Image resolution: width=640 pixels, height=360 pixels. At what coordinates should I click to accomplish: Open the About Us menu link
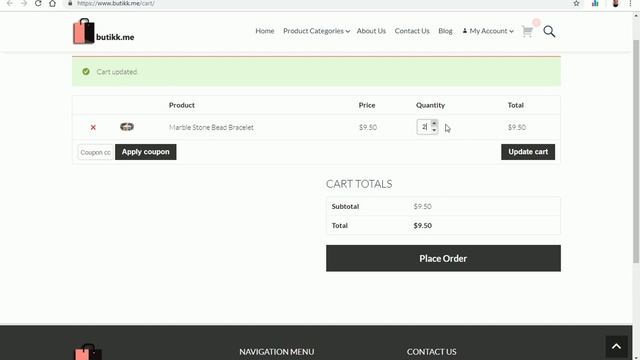[371, 31]
